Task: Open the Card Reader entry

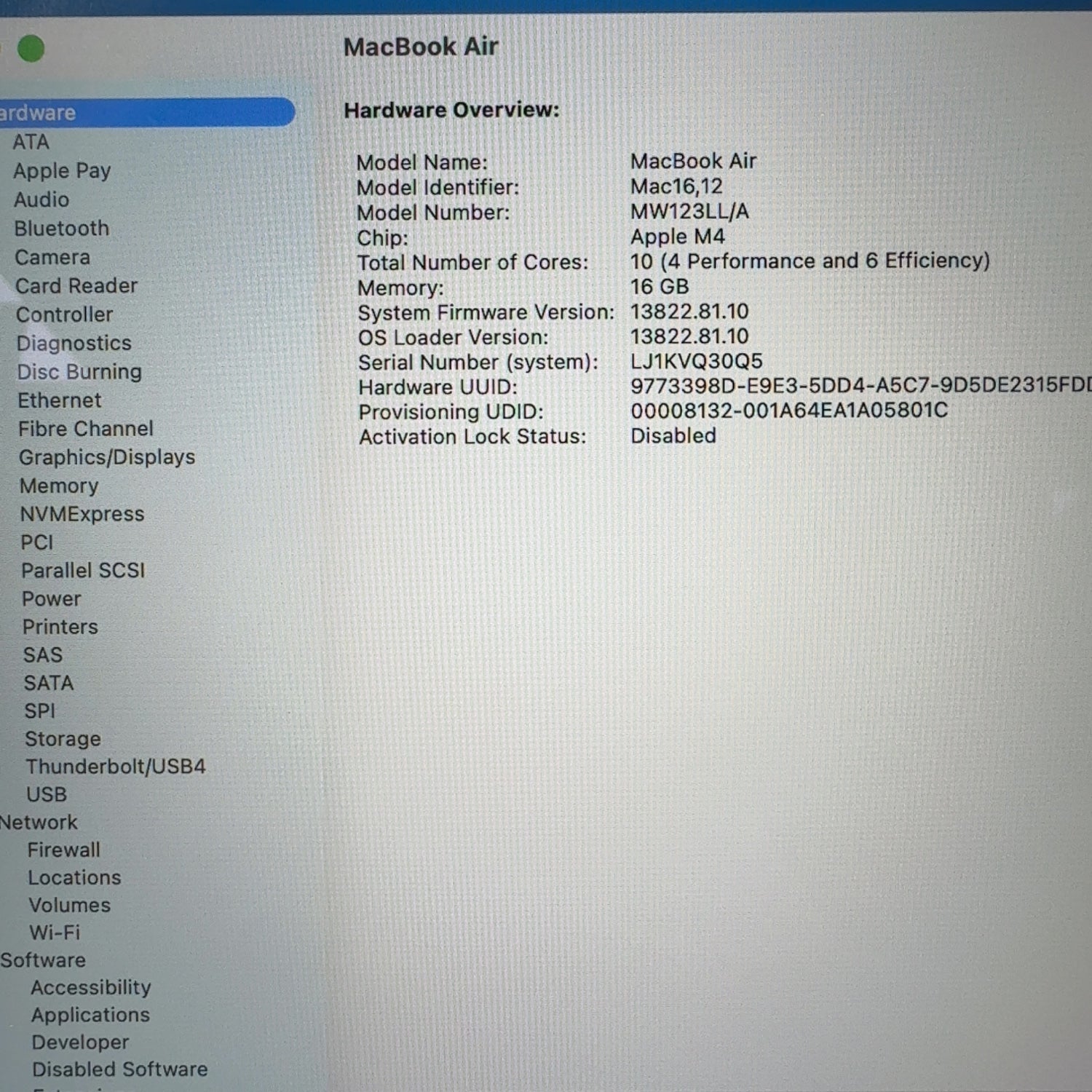Action: point(76,286)
